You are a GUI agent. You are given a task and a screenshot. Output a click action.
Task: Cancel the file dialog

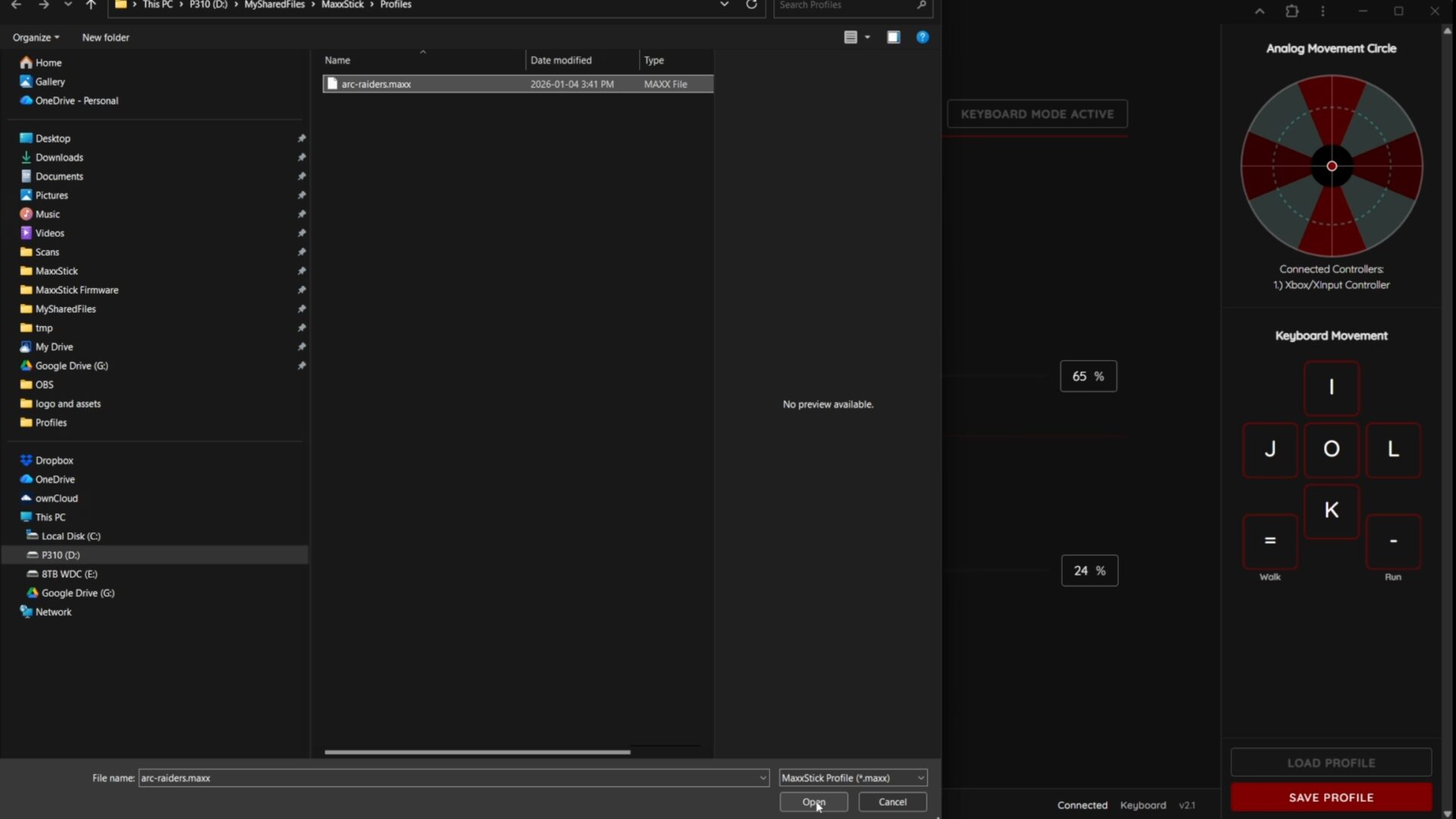pyautogui.click(x=893, y=802)
